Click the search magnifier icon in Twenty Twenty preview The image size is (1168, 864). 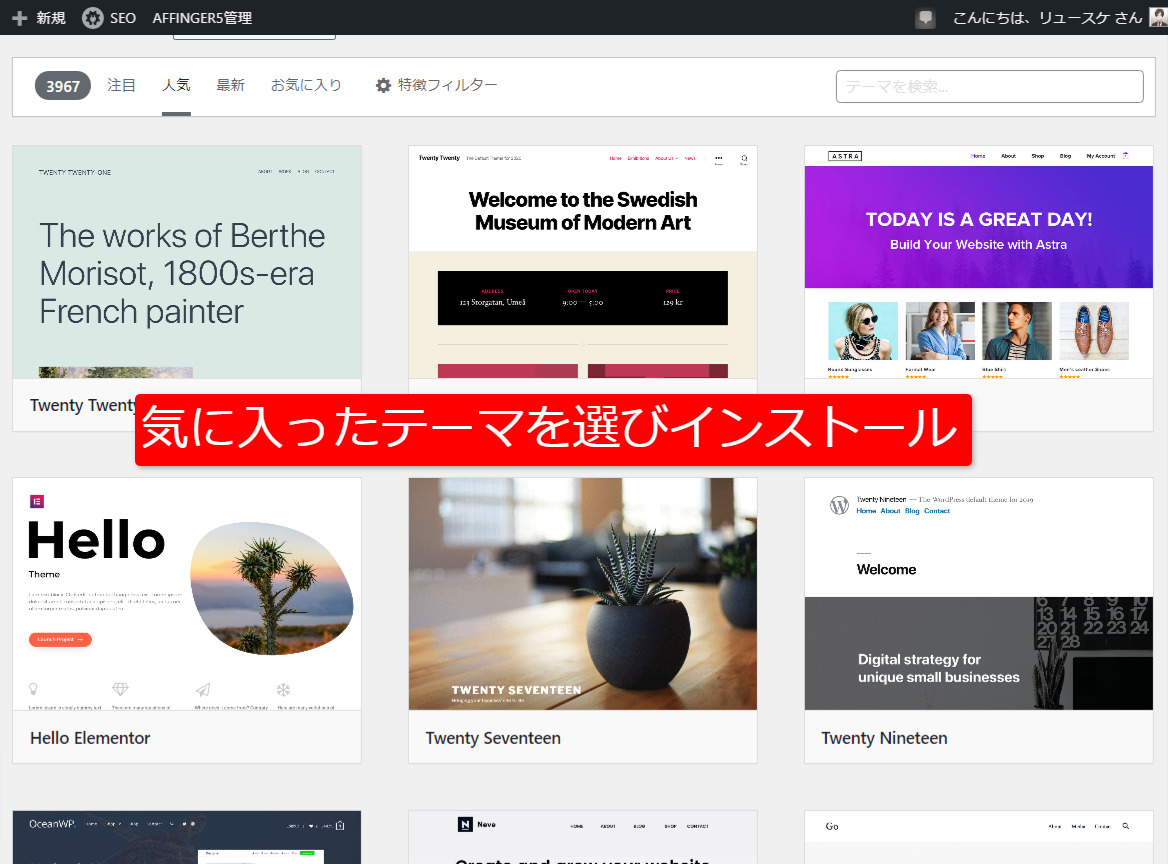(x=743, y=158)
